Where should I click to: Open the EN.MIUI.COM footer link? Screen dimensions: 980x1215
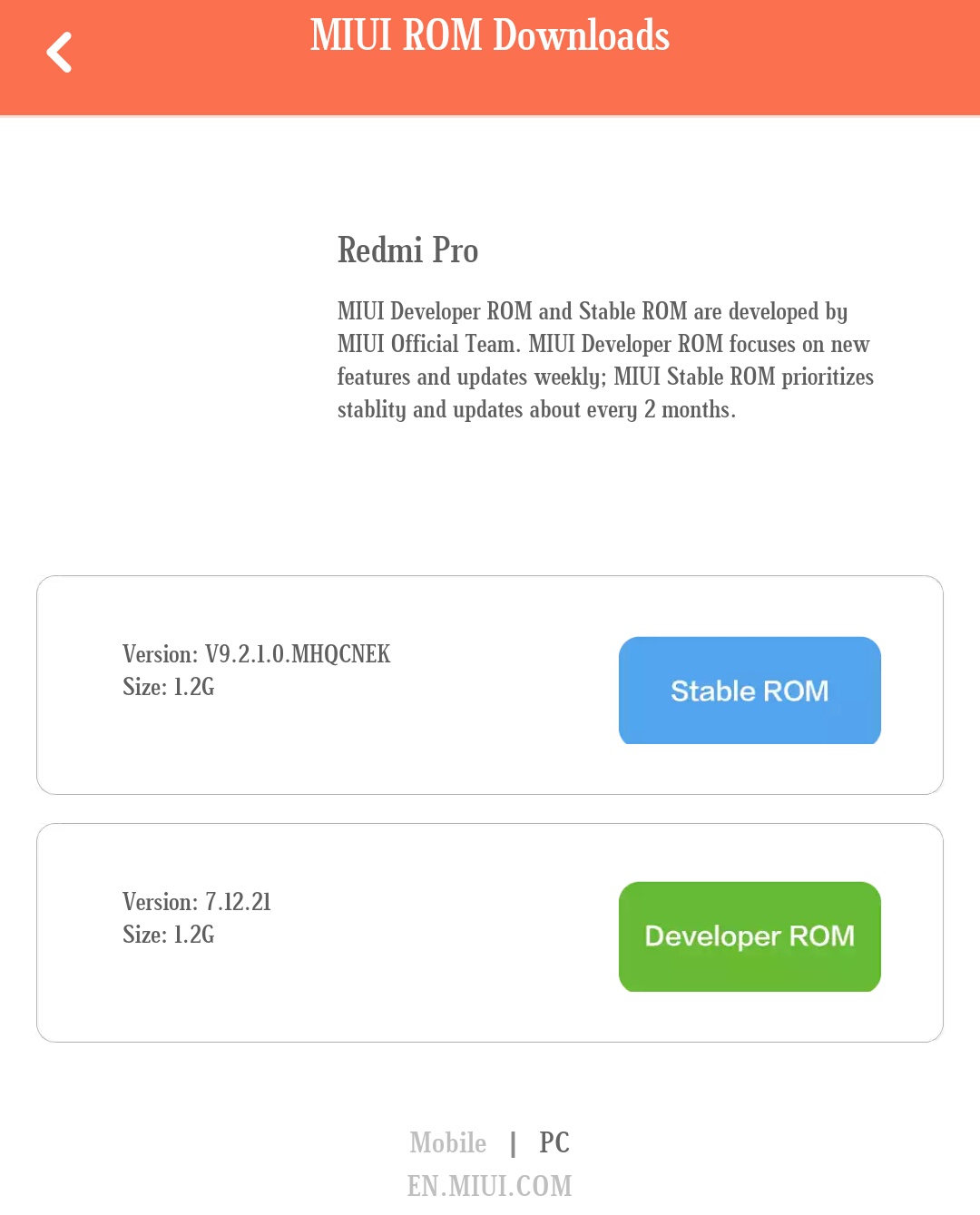tap(489, 1186)
